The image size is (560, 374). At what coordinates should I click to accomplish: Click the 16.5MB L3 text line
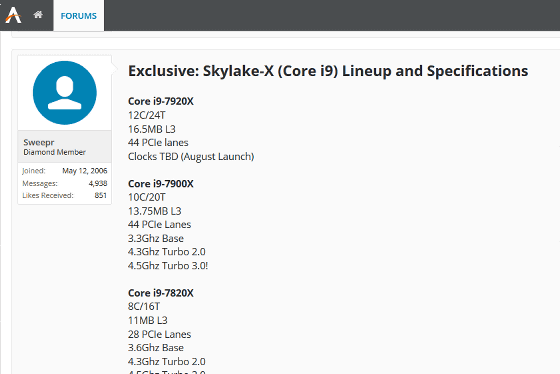pos(152,129)
